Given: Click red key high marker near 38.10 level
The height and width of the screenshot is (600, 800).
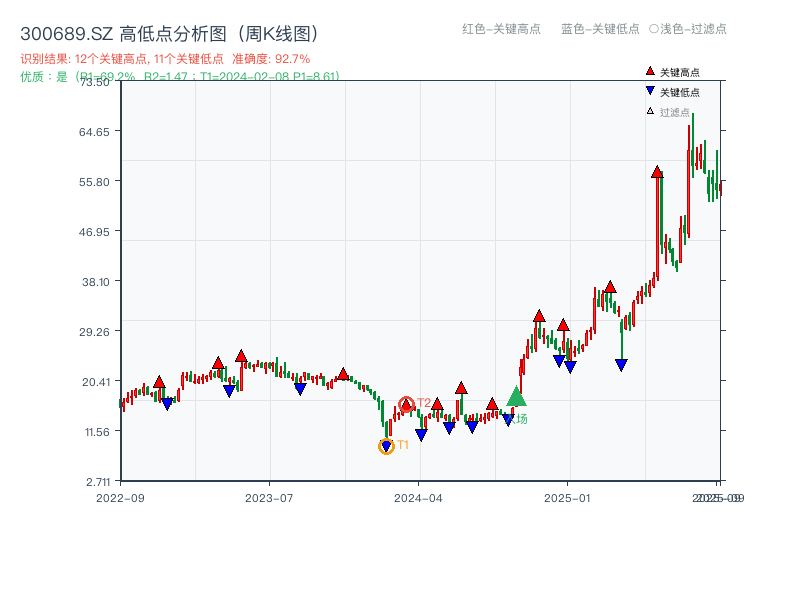Looking at the screenshot, I should pyautogui.click(x=610, y=287).
